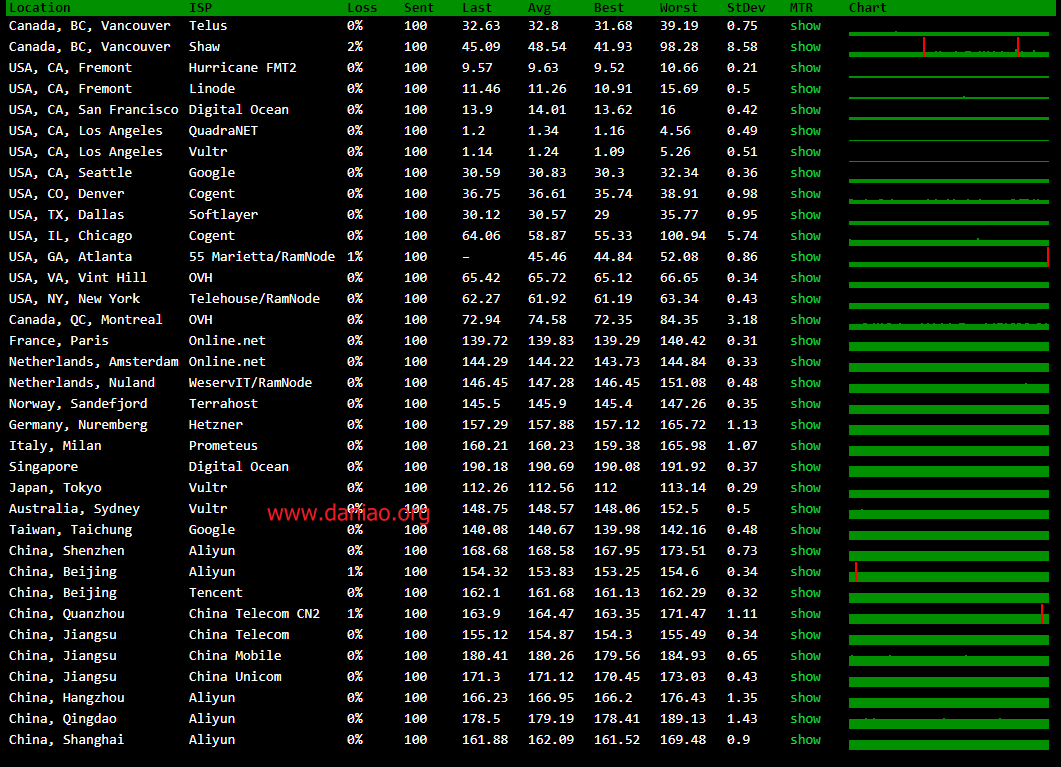Show MTR for Aliyun Shanghai row

[x=805, y=739]
